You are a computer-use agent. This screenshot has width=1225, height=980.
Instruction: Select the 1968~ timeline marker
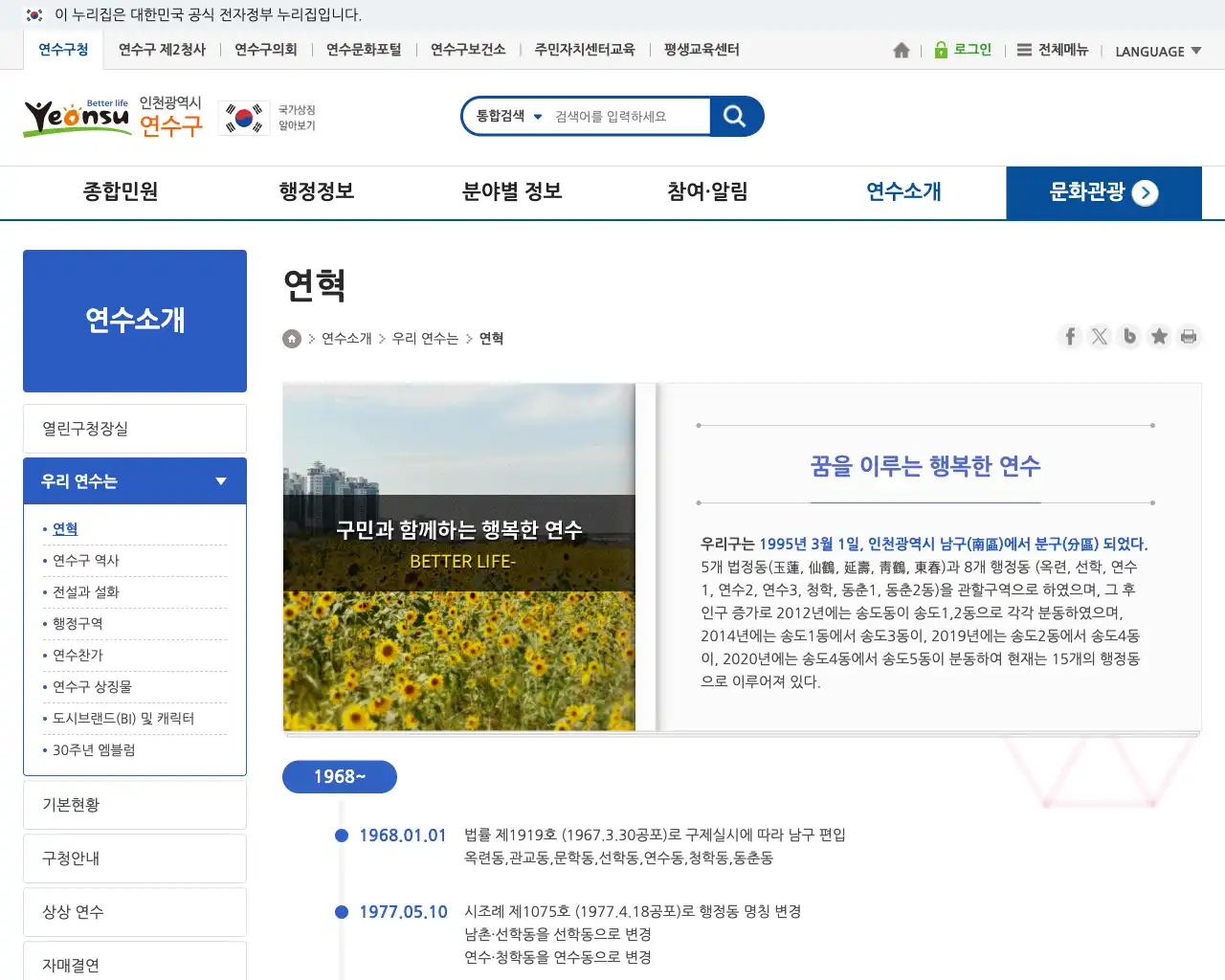[340, 777]
